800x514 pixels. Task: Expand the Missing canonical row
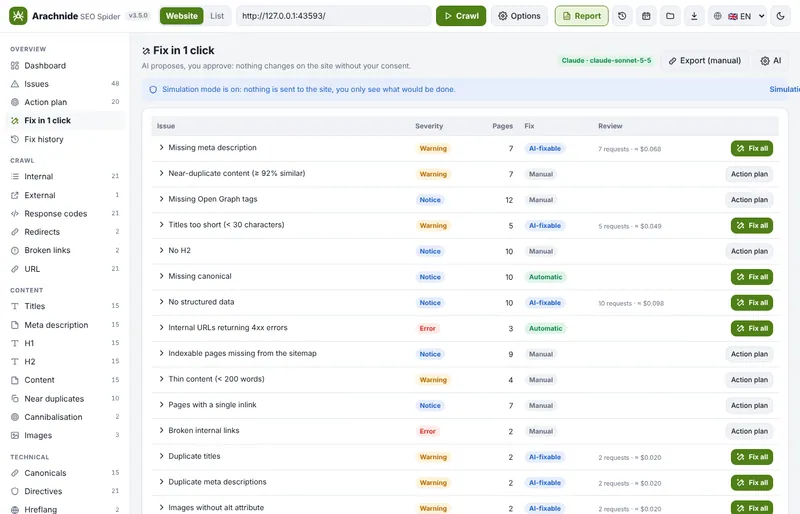coord(161,276)
